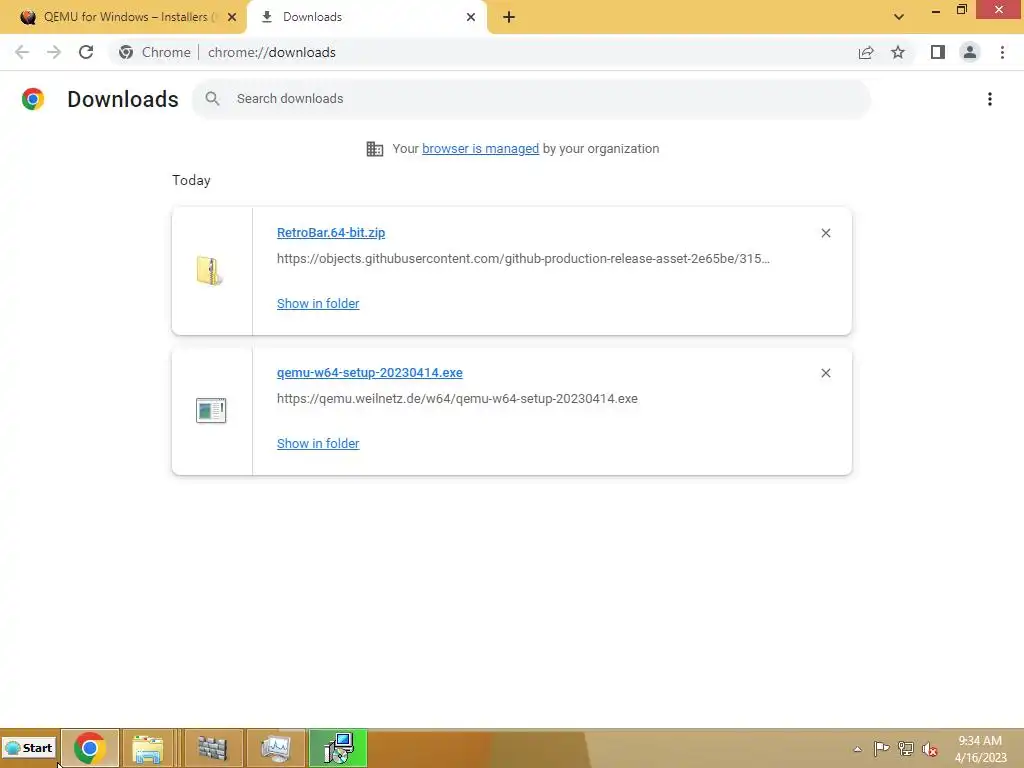1024x768 pixels.
Task: Open the 'browser is managed' link
Action: tap(481, 149)
